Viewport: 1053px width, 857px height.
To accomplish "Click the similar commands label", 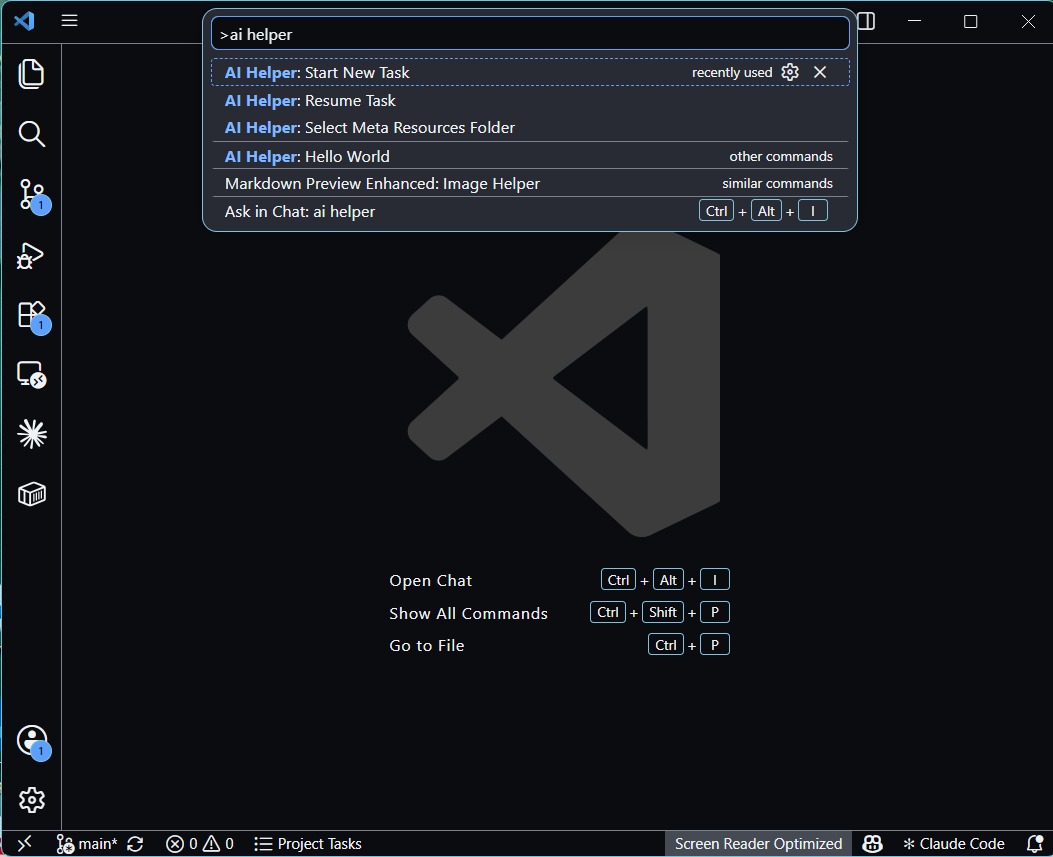I will pyautogui.click(x=777, y=183).
